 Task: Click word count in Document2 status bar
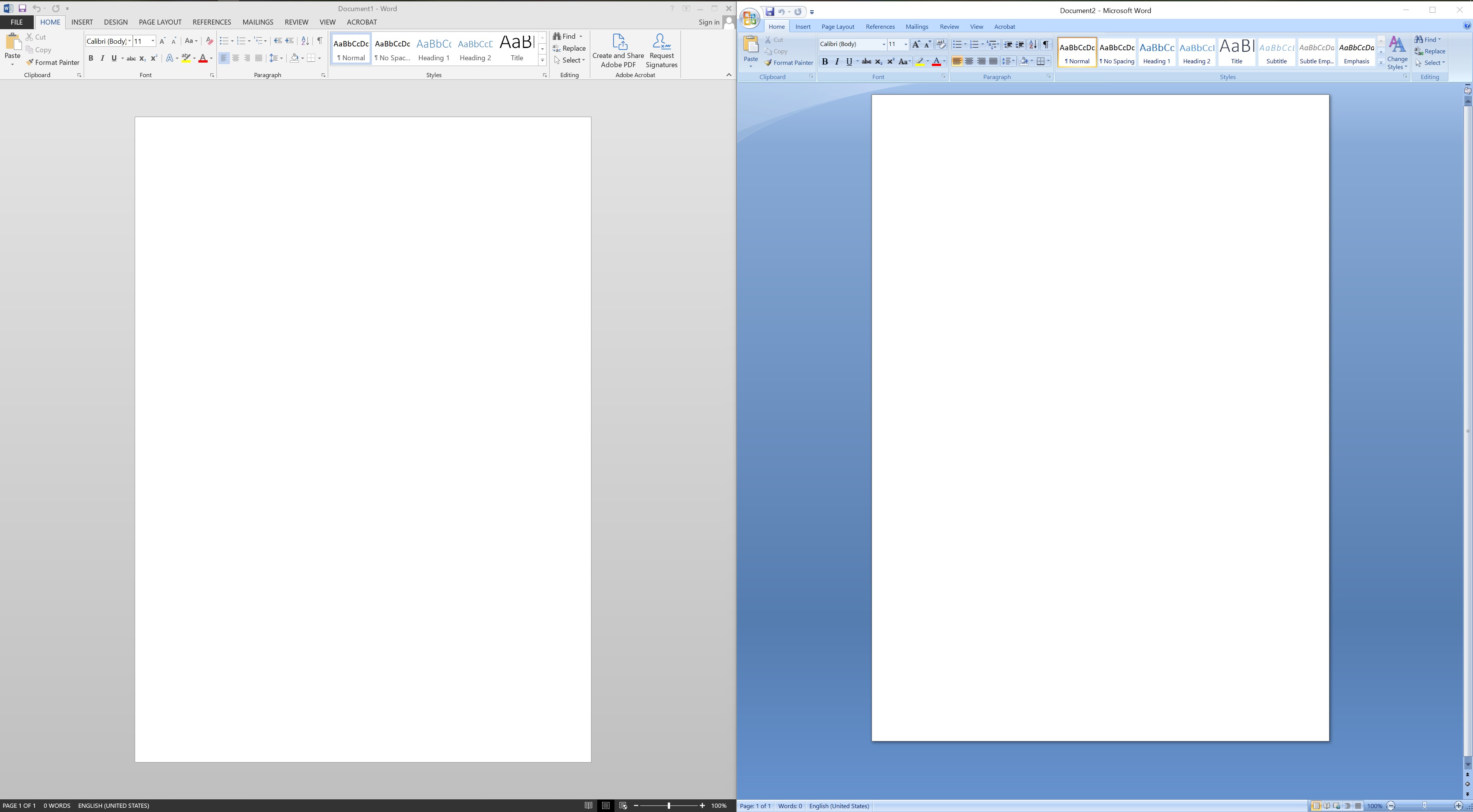[790, 806]
